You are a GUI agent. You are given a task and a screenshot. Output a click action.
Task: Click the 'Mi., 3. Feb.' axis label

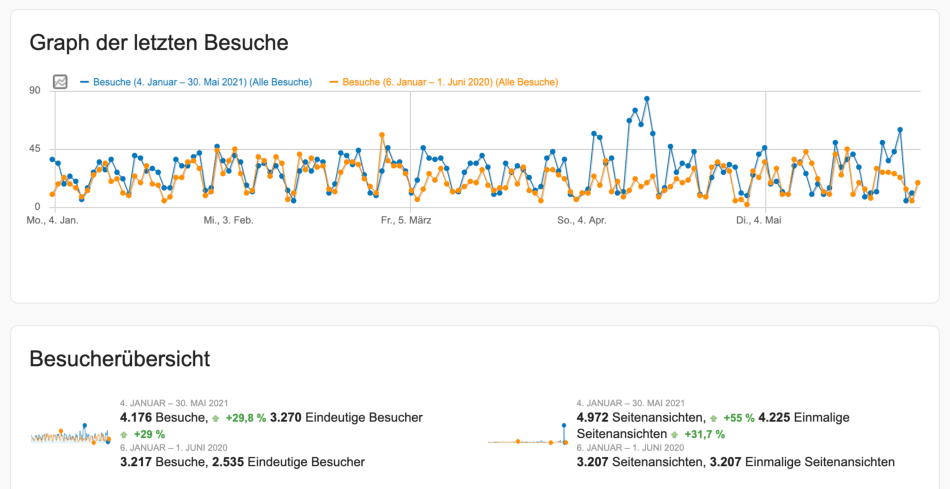pos(229,219)
